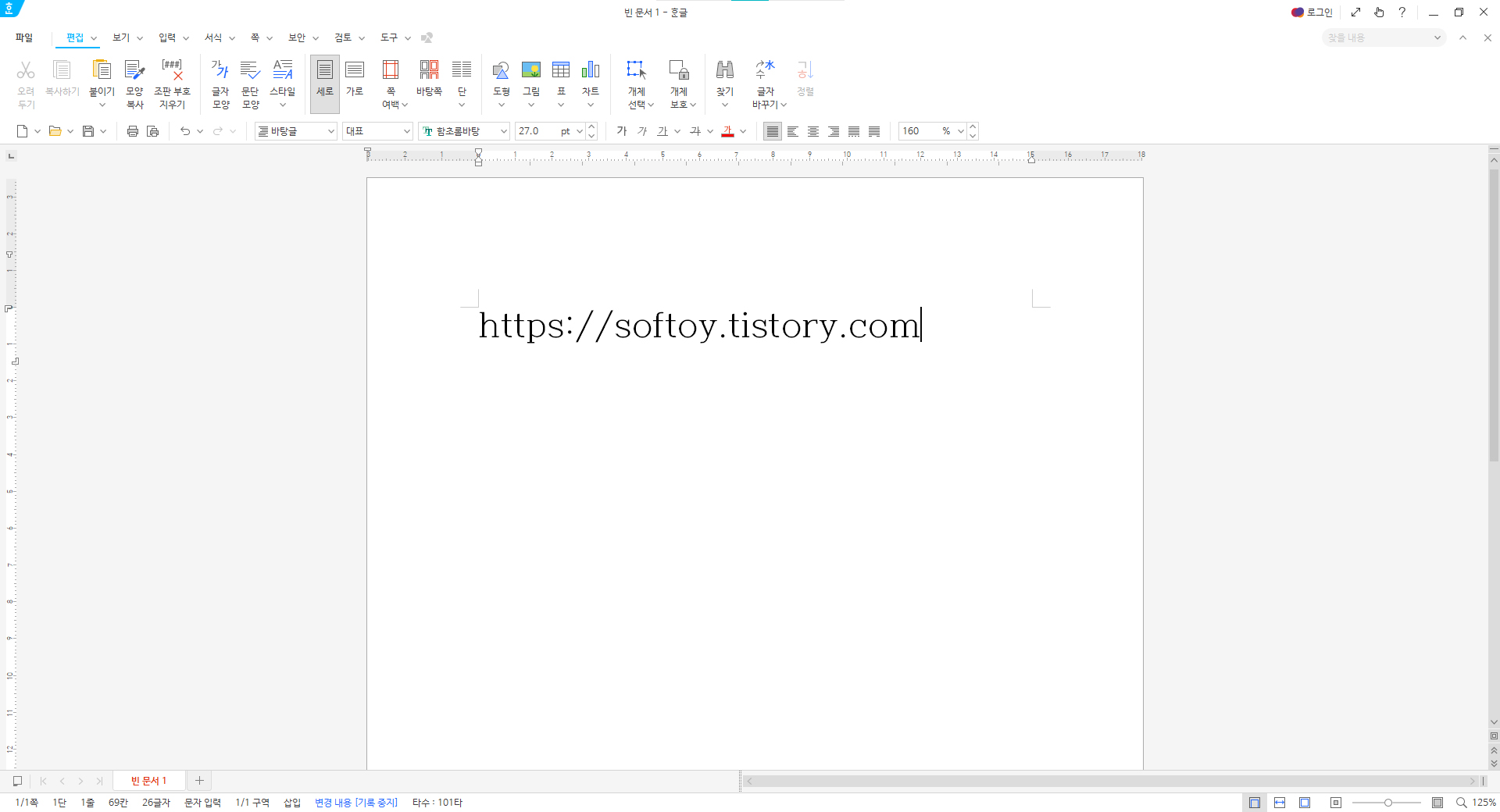Click the Print icon

point(133,131)
